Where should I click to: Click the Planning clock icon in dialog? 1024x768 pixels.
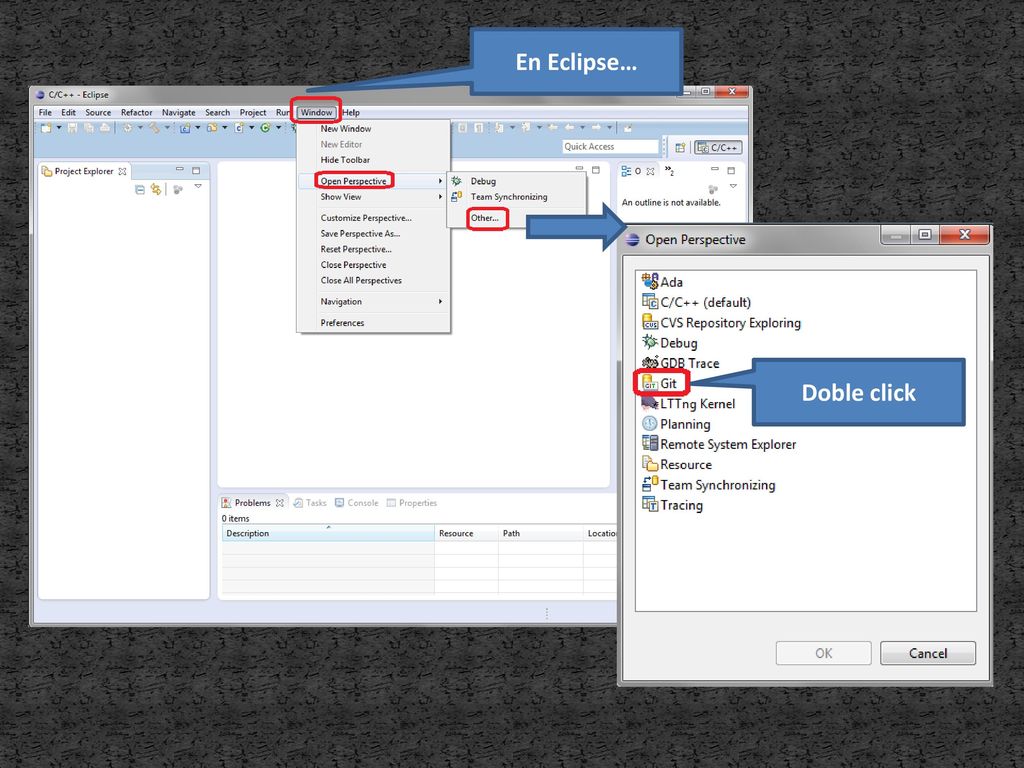pyautogui.click(x=650, y=423)
